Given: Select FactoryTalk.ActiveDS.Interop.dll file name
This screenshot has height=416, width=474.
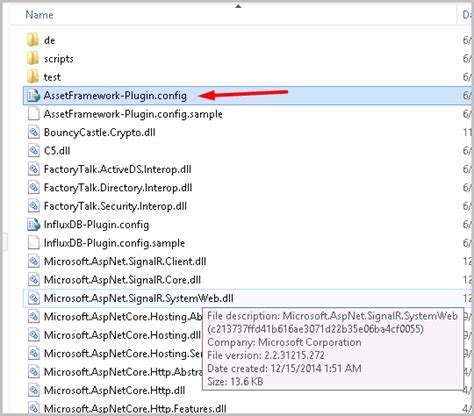Looking at the screenshot, I should tap(117, 169).
